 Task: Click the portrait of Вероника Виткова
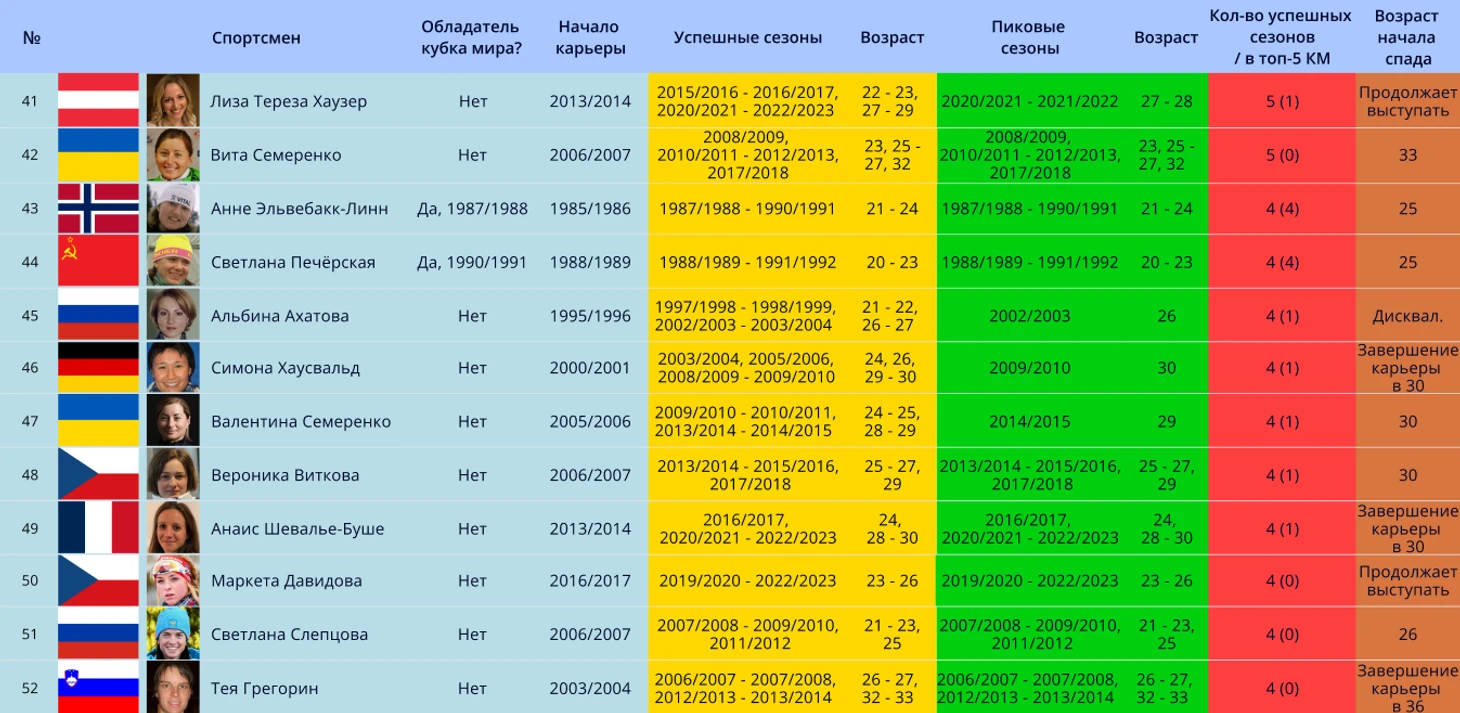click(173, 475)
